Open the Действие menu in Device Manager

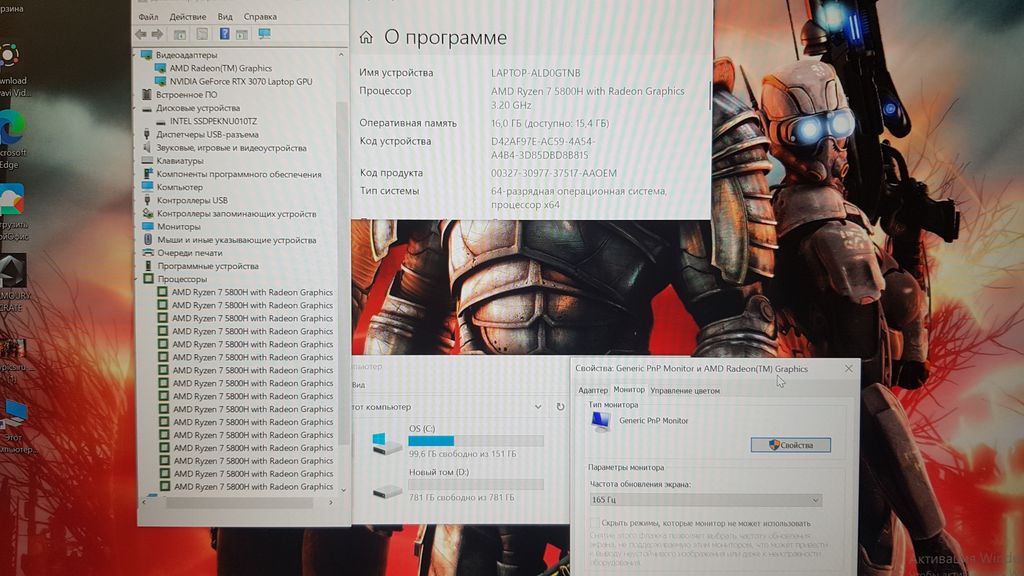click(188, 17)
